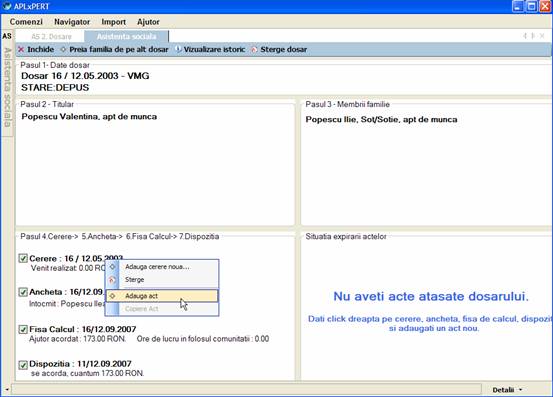Click the left arrow tab navigation icon
The height and width of the screenshot is (397, 553).
(x=525, y=36)
